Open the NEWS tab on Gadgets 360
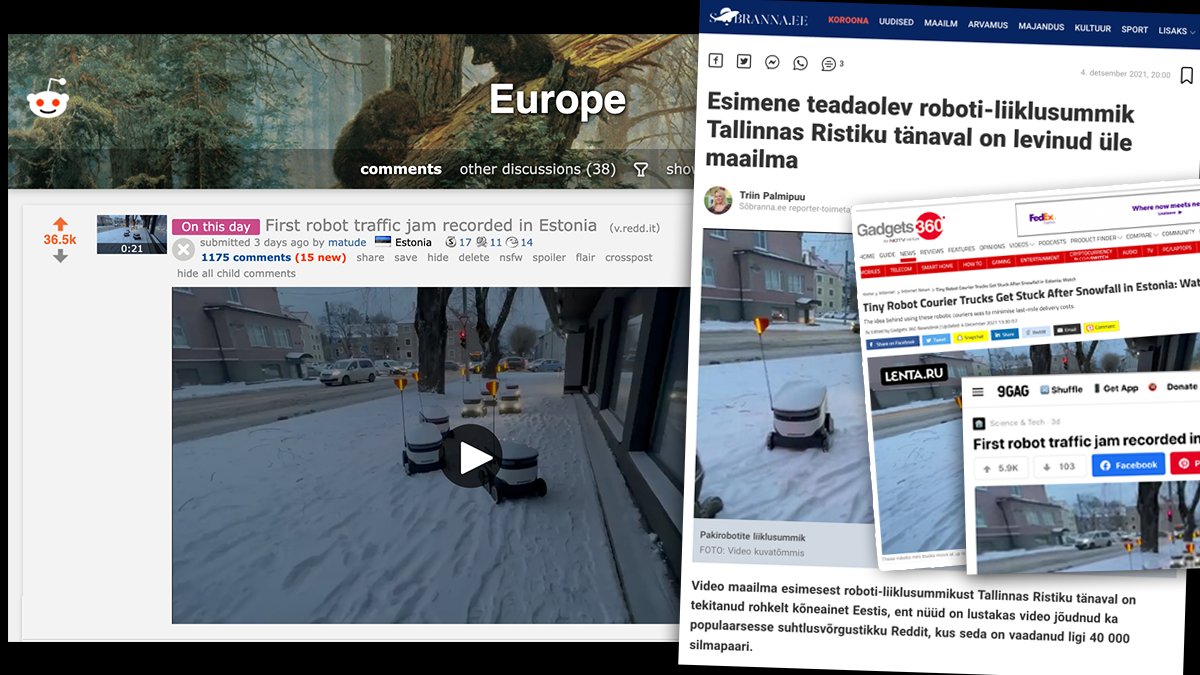Viewport: 1200px width, 675px height. (x=907, y=253)
